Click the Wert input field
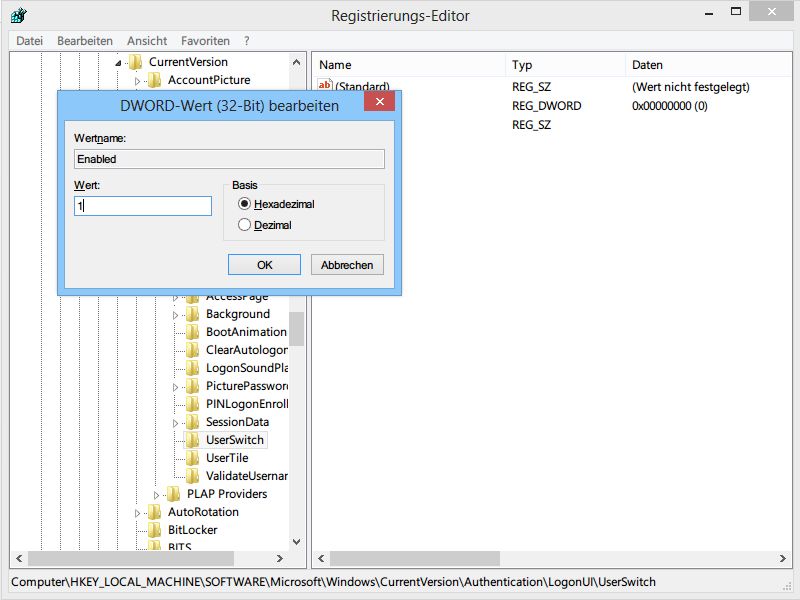The height and width of the screenshot is (600, 800). coord(143,206)
